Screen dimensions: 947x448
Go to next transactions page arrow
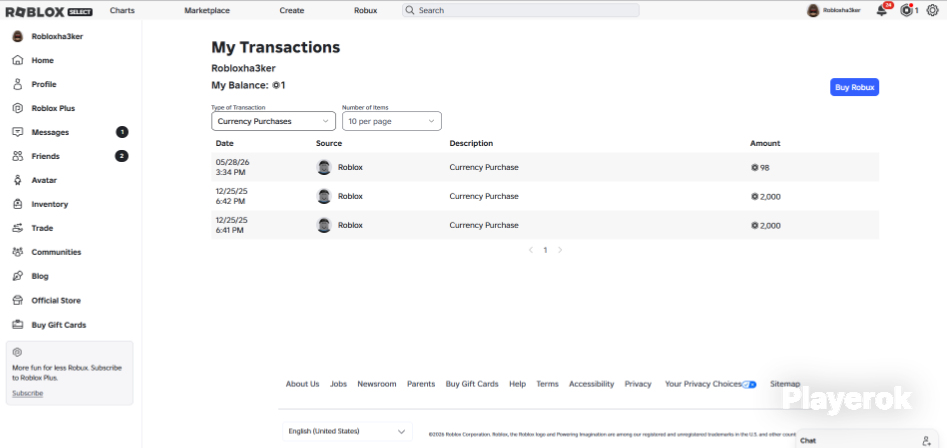560,249
